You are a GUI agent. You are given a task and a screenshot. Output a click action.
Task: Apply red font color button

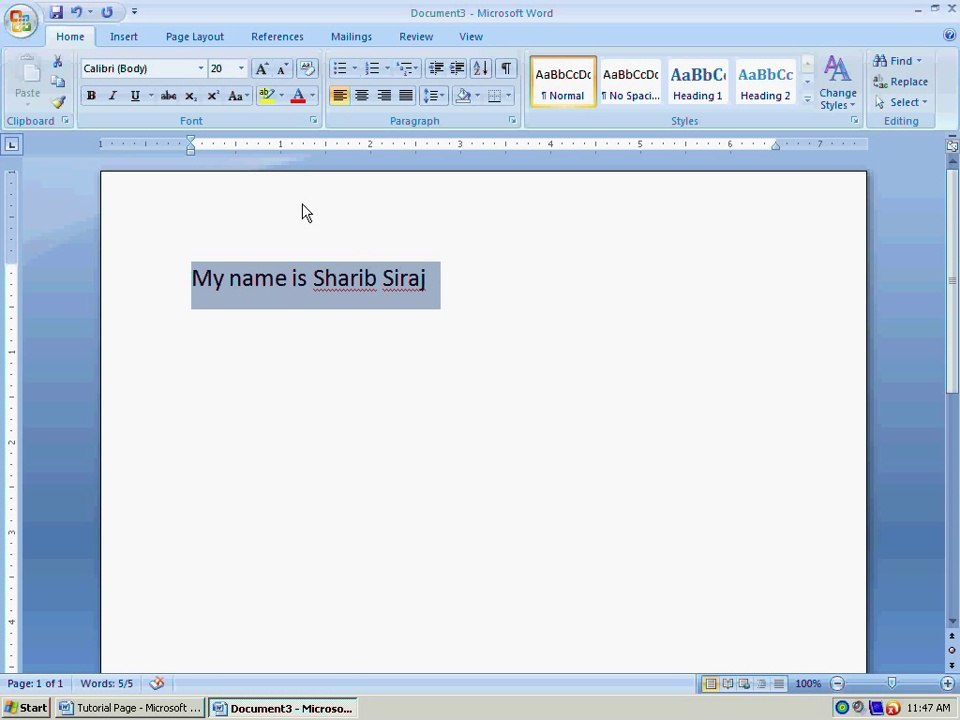[x=298, y=96]
